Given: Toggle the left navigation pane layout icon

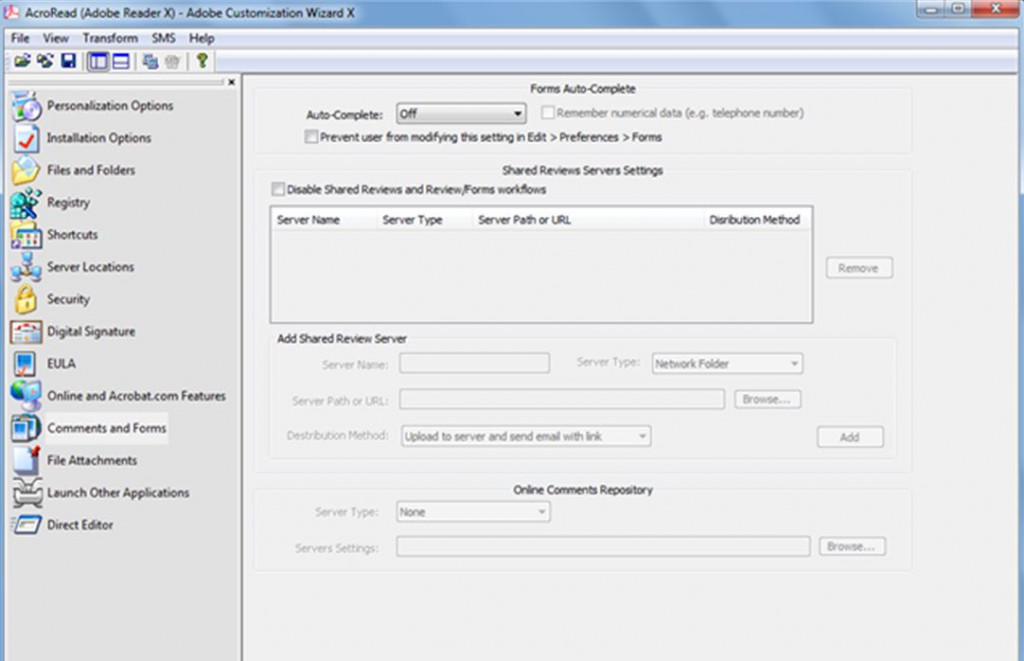Looking at the screenshot, I should [x=98, y=61].
